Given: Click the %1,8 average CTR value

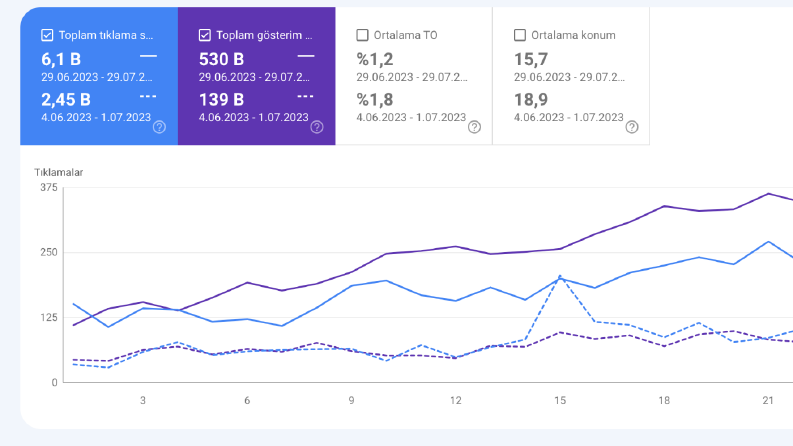Looking at the screenshot, I should [375, 100].
